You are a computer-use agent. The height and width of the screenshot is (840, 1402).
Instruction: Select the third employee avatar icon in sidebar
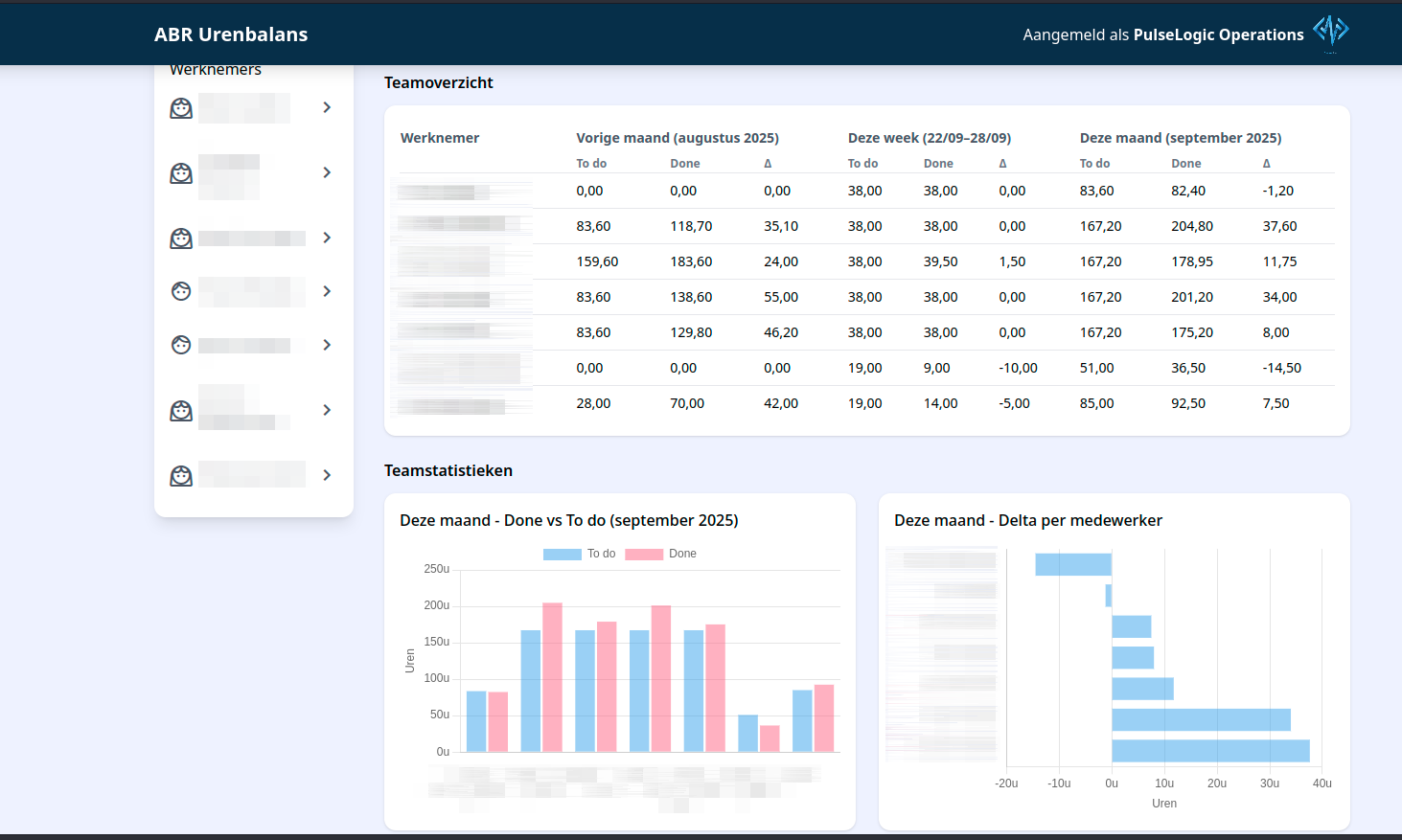(x=181, y=238)
